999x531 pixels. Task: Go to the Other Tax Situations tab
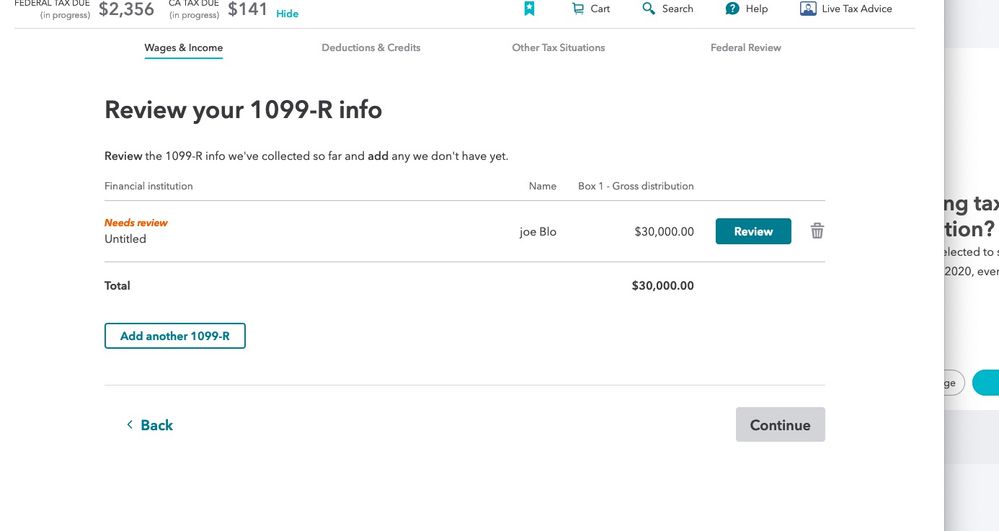coord(558,47)
